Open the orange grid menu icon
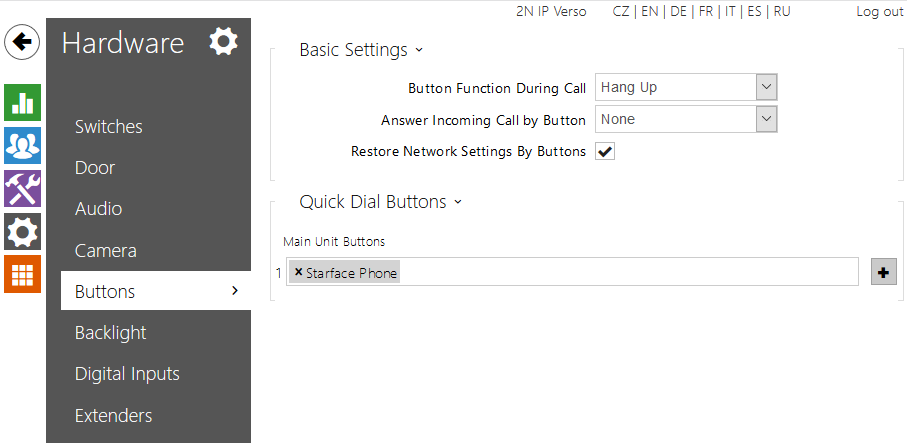Image resolution: width=907 pixels, height=443 pixels. coord(22,274)
